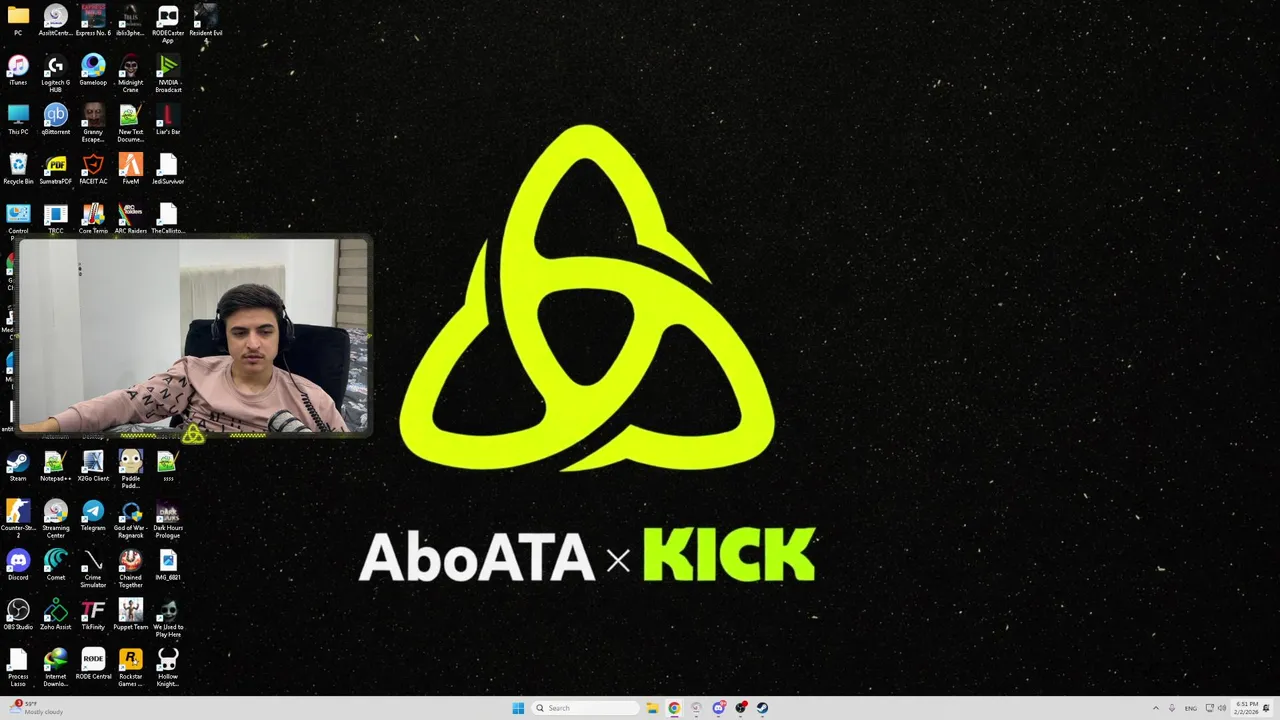Open the Puppet Team game shortcut
This screenshot has height=720, width=1280.
[131, 615]
